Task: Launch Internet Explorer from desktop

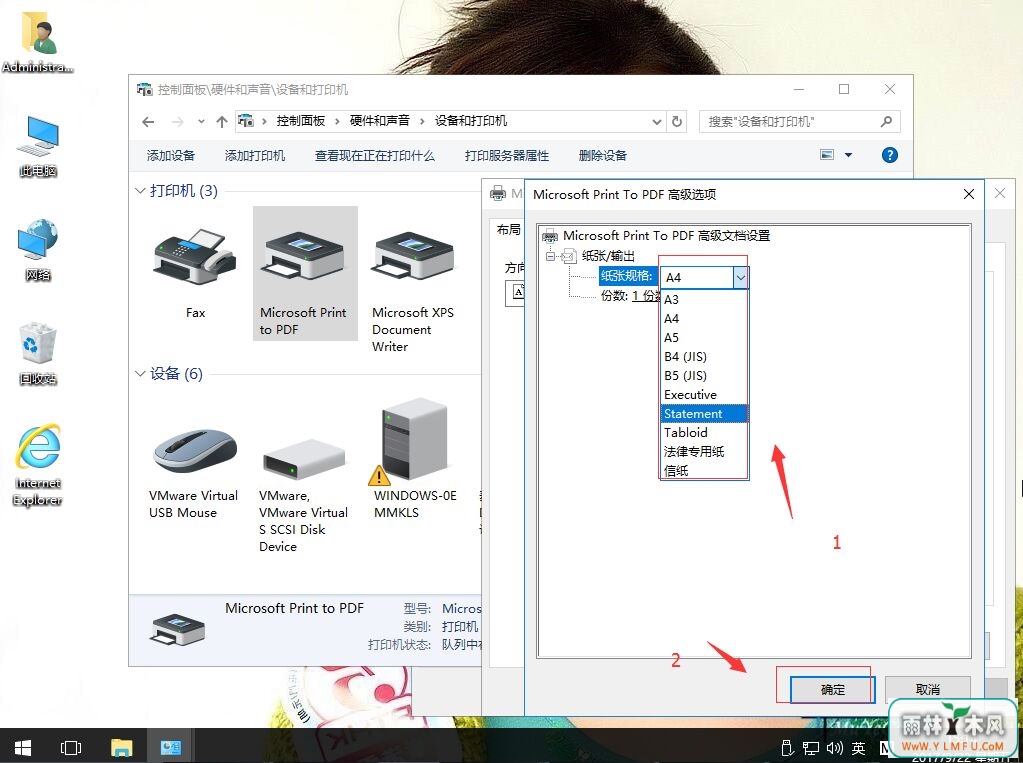Action: (x=38, y=466)
